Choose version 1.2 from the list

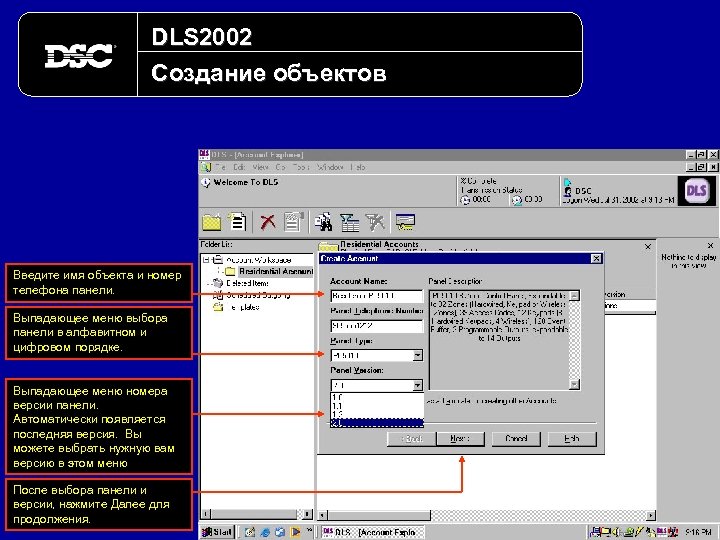pyautogui.click(x=377, y=414)
